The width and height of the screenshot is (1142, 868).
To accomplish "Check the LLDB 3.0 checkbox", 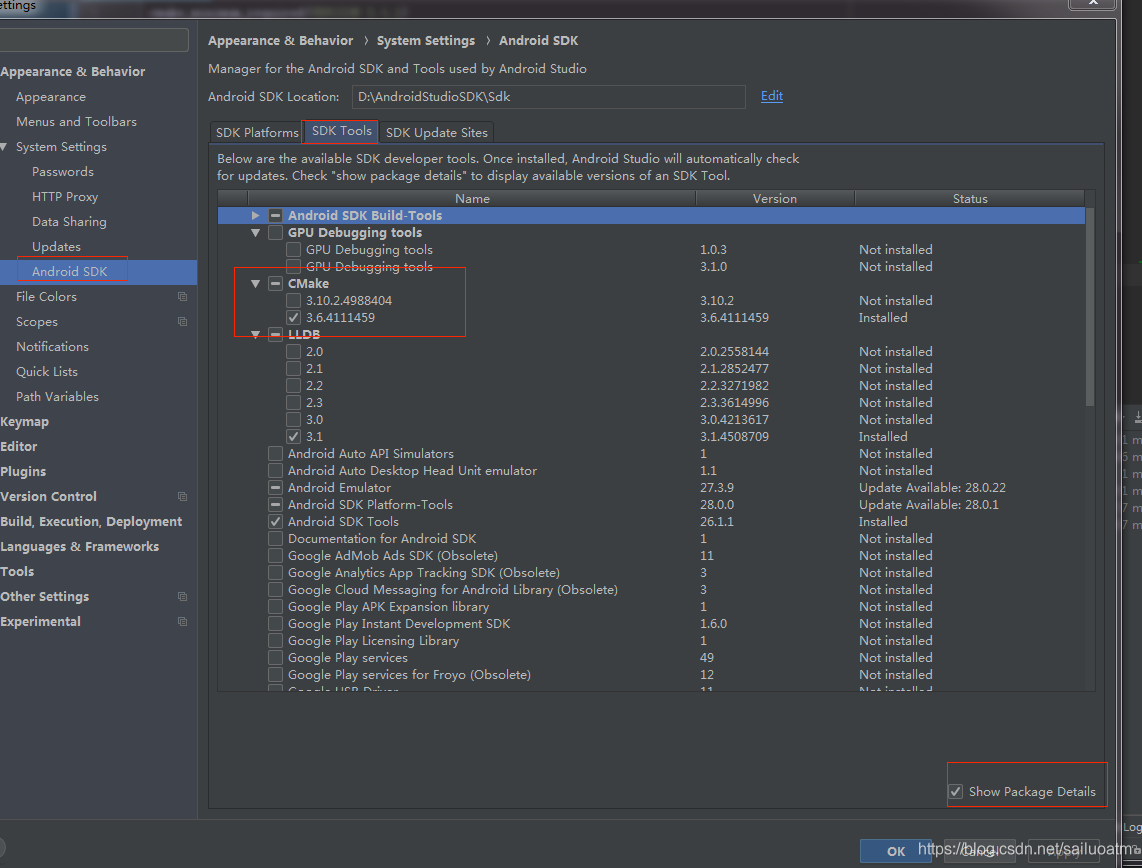I will (294, 420).
